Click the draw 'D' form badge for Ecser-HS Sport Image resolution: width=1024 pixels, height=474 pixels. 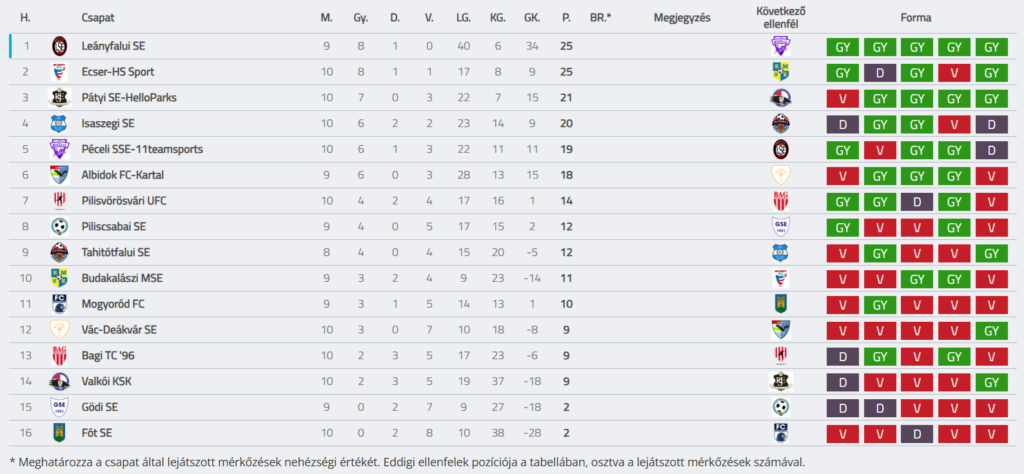click(x=880, y=72)
